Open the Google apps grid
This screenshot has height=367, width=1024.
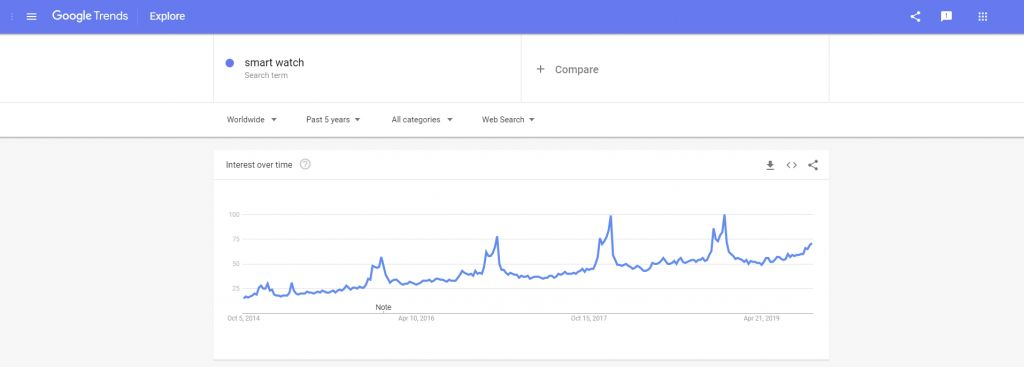(x=982, y=16)
